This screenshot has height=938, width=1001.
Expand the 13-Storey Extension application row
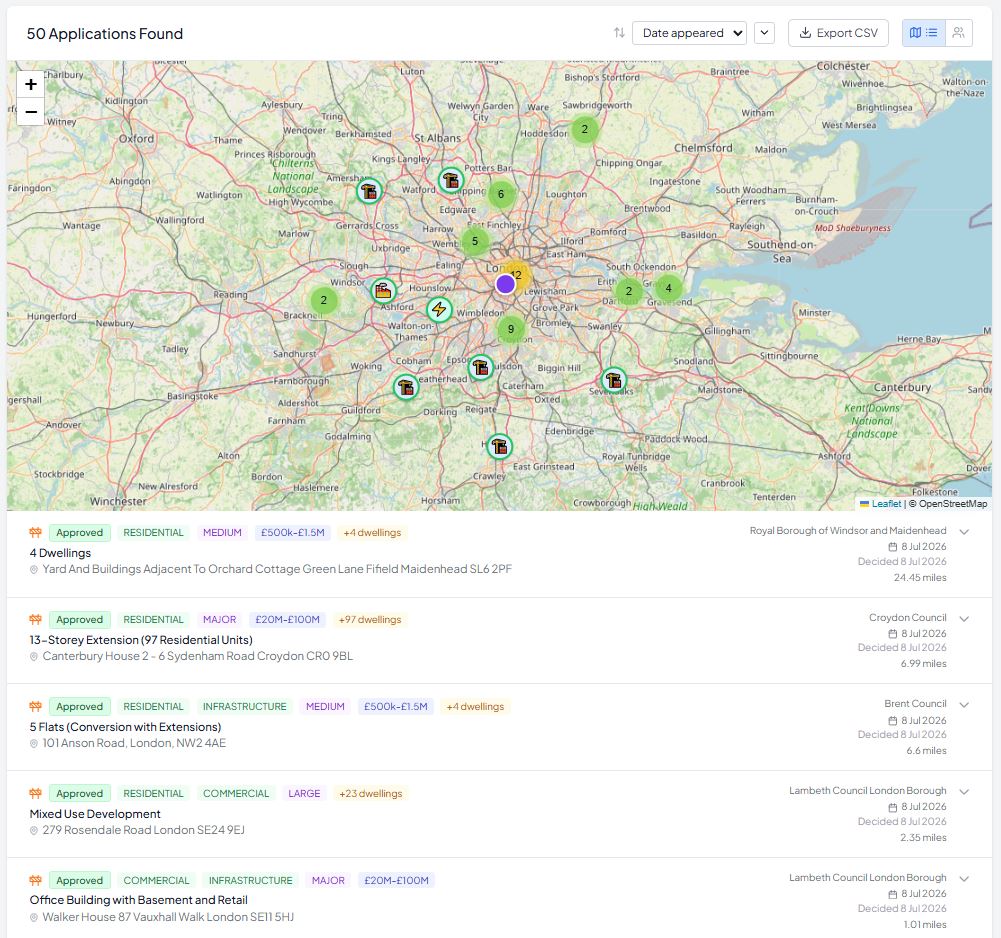tap(964, 618)
